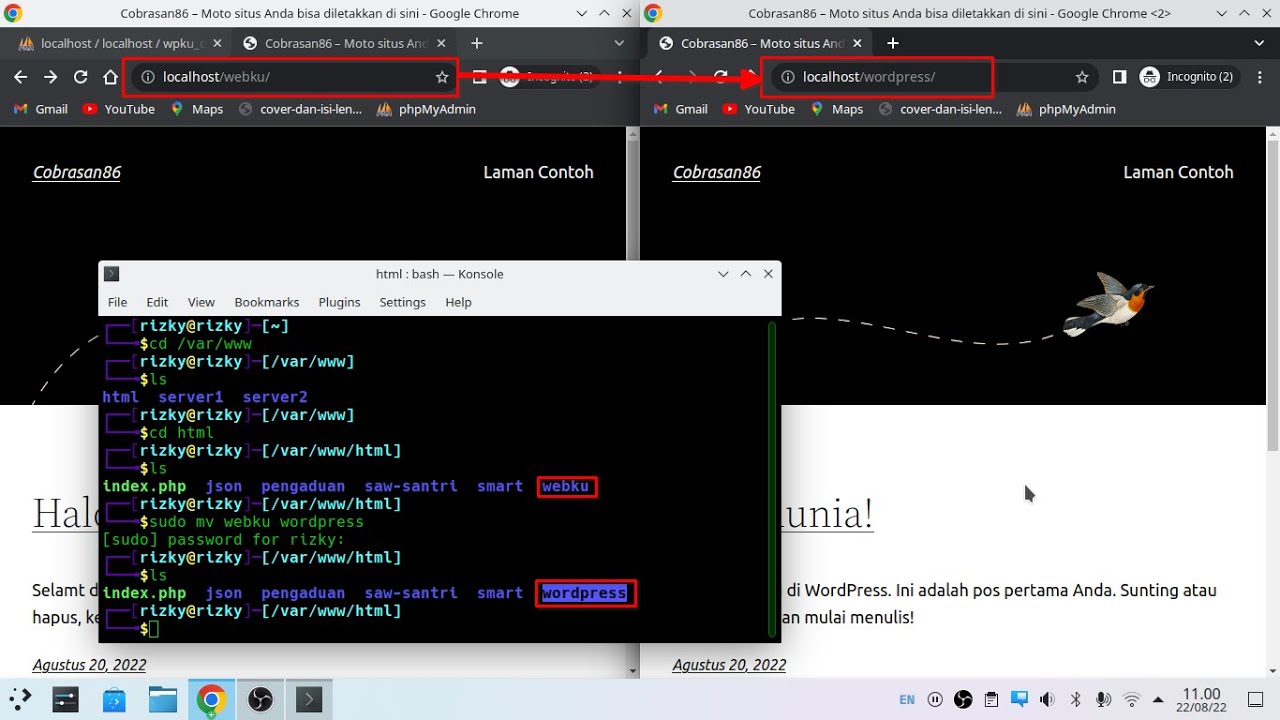The image size is (1280, 720).
Task: Open Konsole View menu
Action: coord(201,302)
